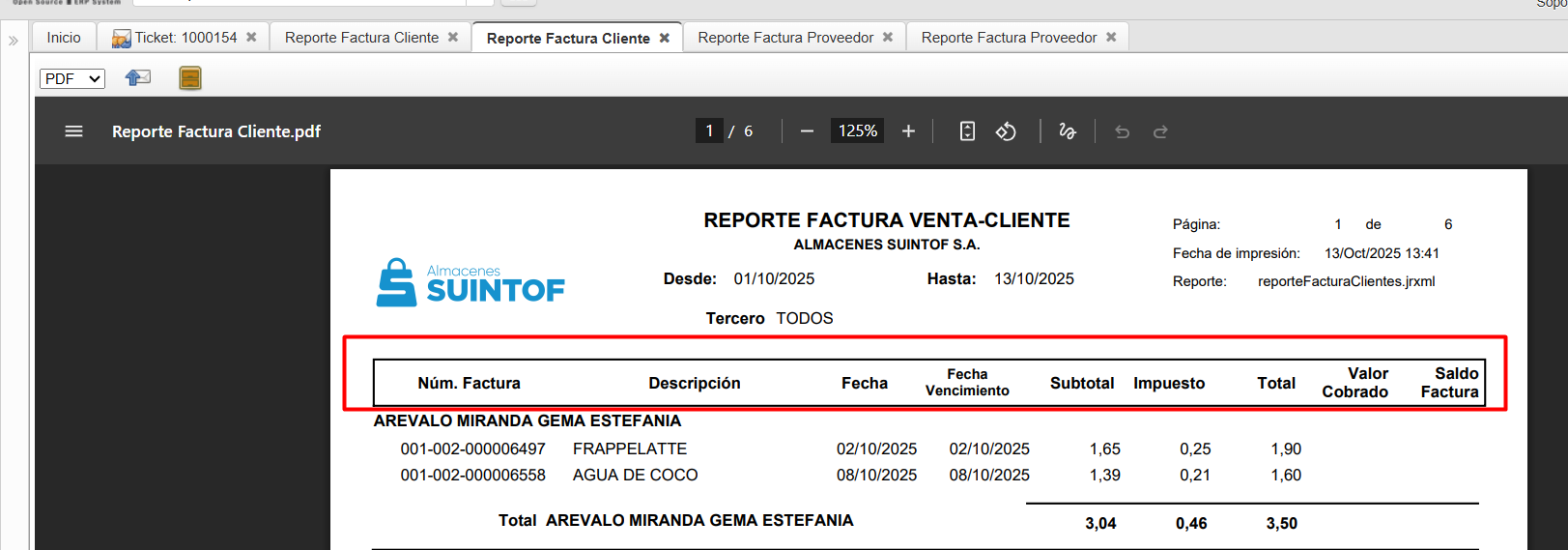Viewport: 1568px width, 550px height.
Task: Click the fit to page icon
Action: coord(967,131)
